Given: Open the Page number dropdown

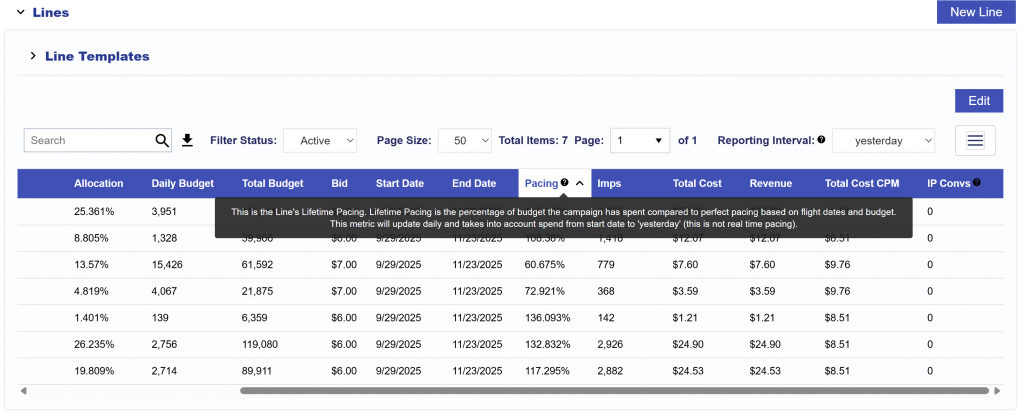Looking at the screenshot, I should [x=640, y=141].
